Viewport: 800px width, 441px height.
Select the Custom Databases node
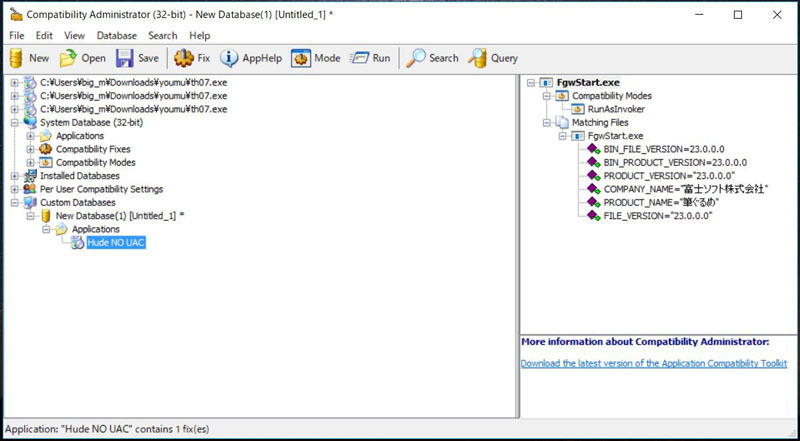pyautogui.click(x=78, y=202)
